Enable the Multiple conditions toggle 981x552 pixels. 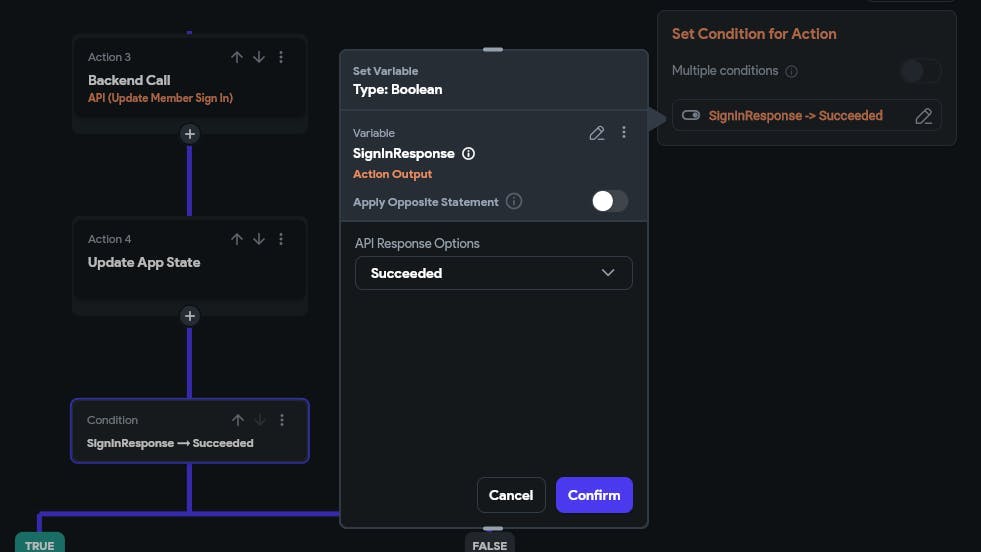point(920,71)
